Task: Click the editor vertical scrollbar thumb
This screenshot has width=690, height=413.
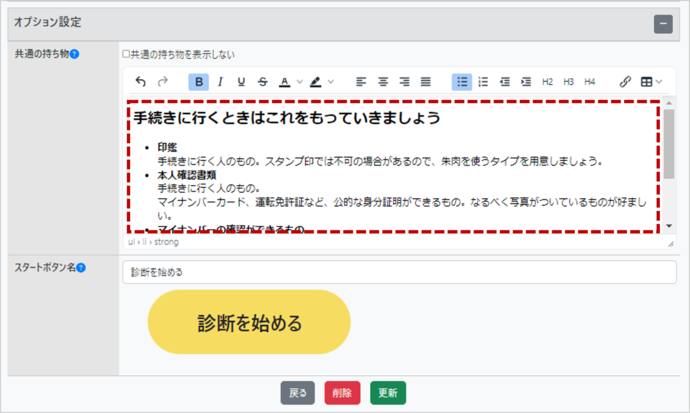Action: [x=669, y=144]
